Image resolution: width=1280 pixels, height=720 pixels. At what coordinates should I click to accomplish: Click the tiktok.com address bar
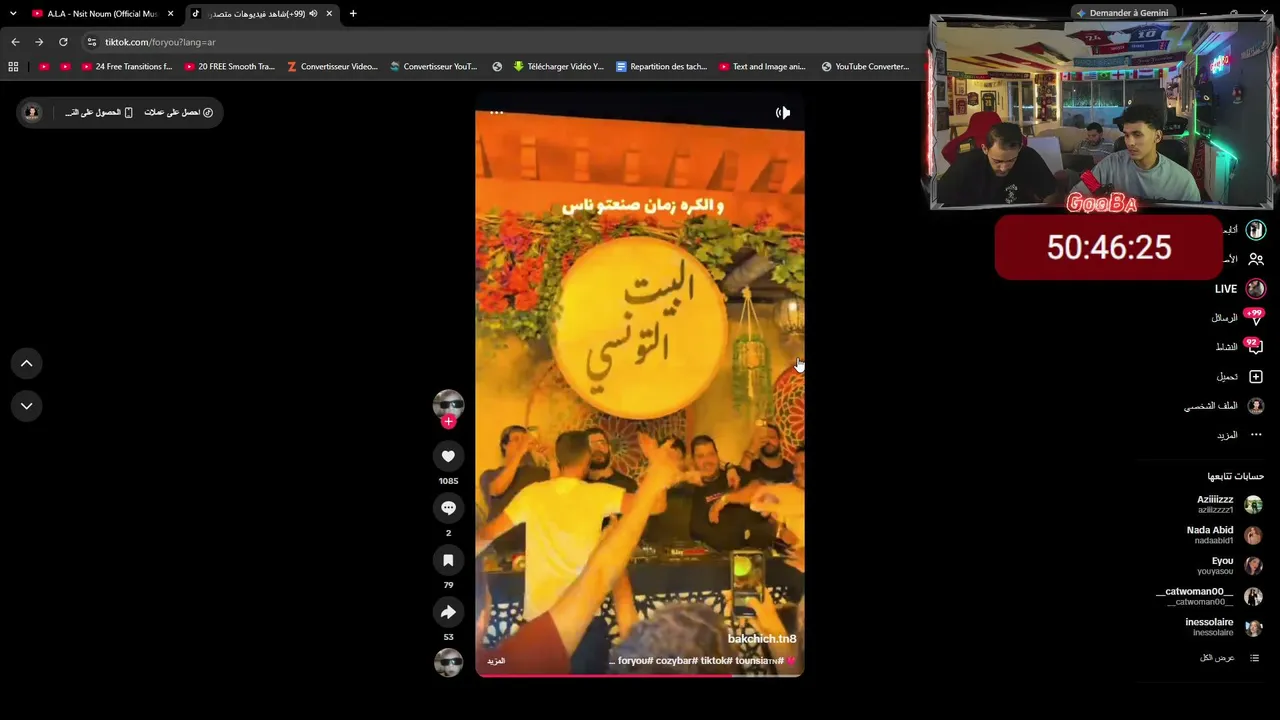pos(500,42)
